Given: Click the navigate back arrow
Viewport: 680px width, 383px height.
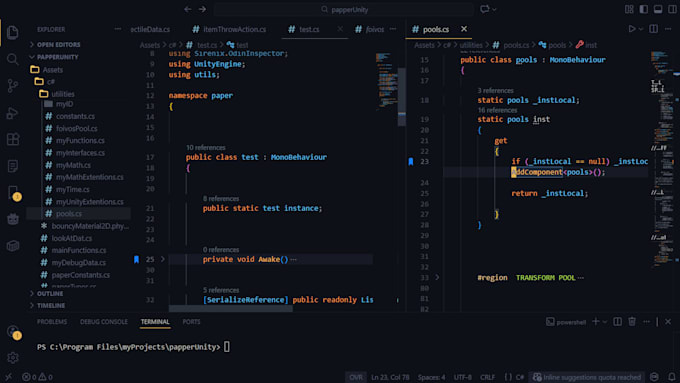Looking at the screenshot, I should click(188, 9).
